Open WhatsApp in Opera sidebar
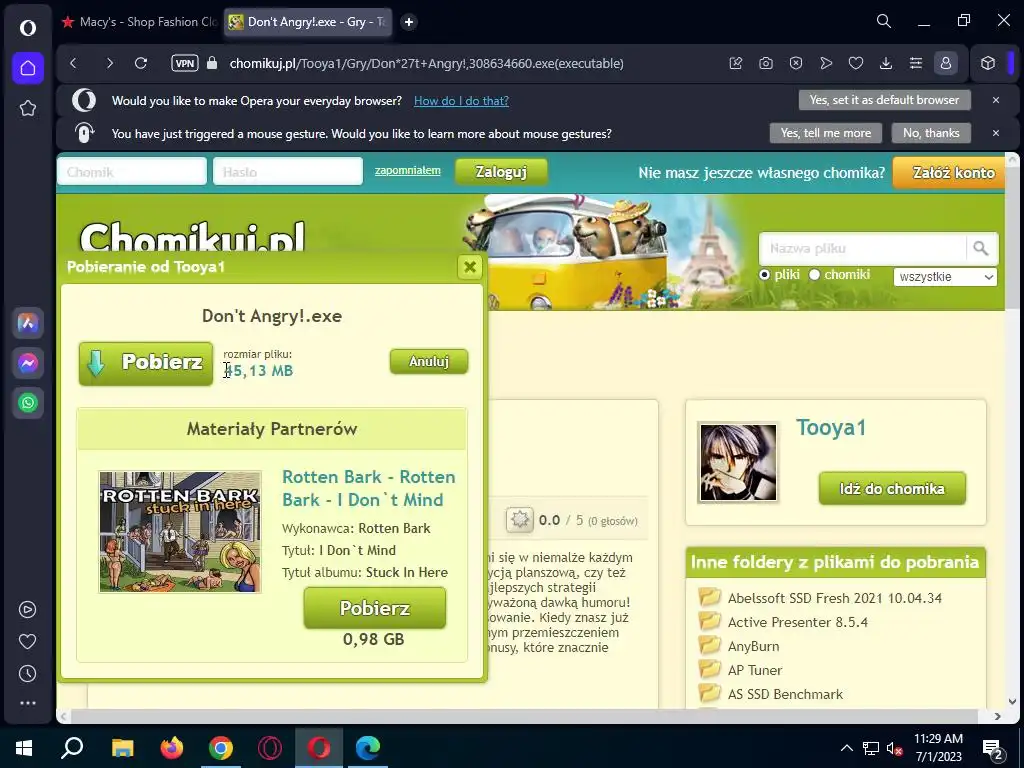Viewport: 1024px width, 768px height. pyautogui.click(x=27, y=403)
